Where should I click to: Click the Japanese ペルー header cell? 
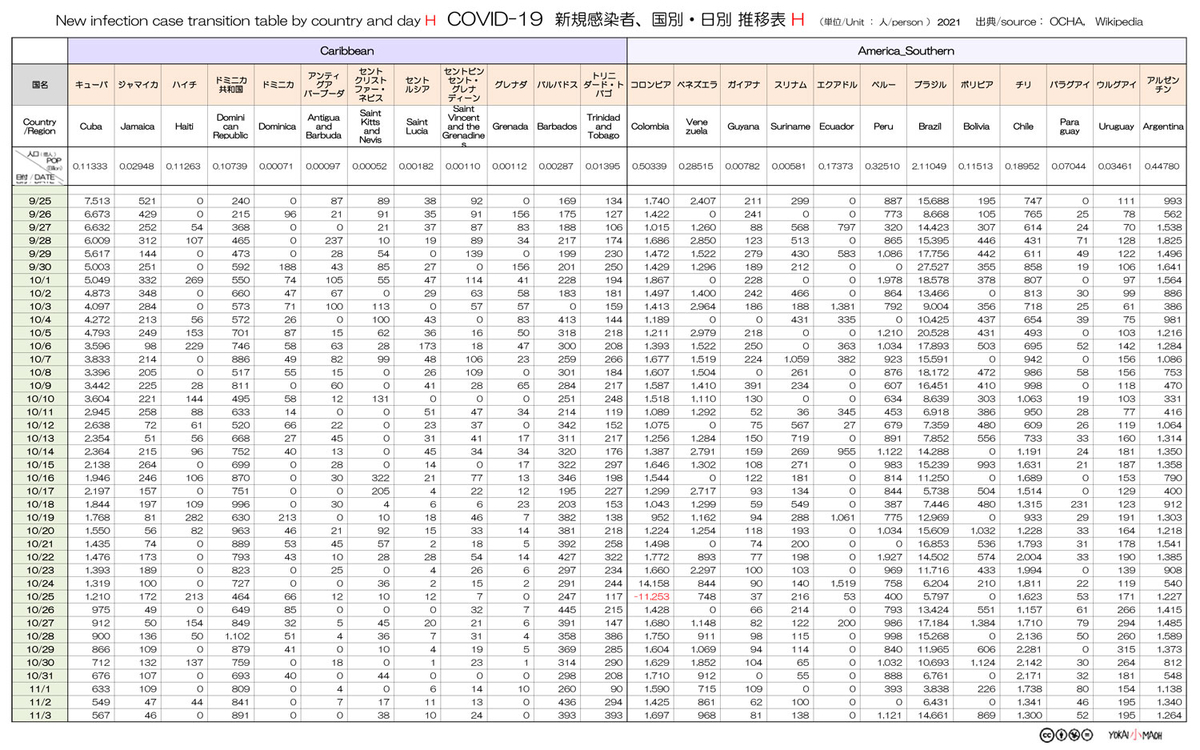[882, 85]
